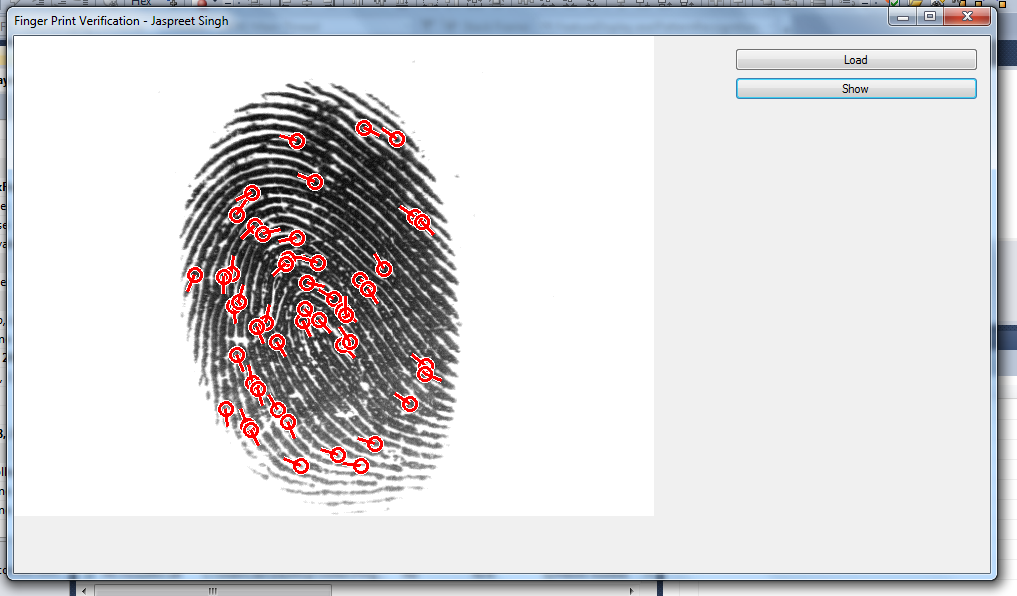
Task: Select the topmost red minutia circle
Action: coord(365,128)
